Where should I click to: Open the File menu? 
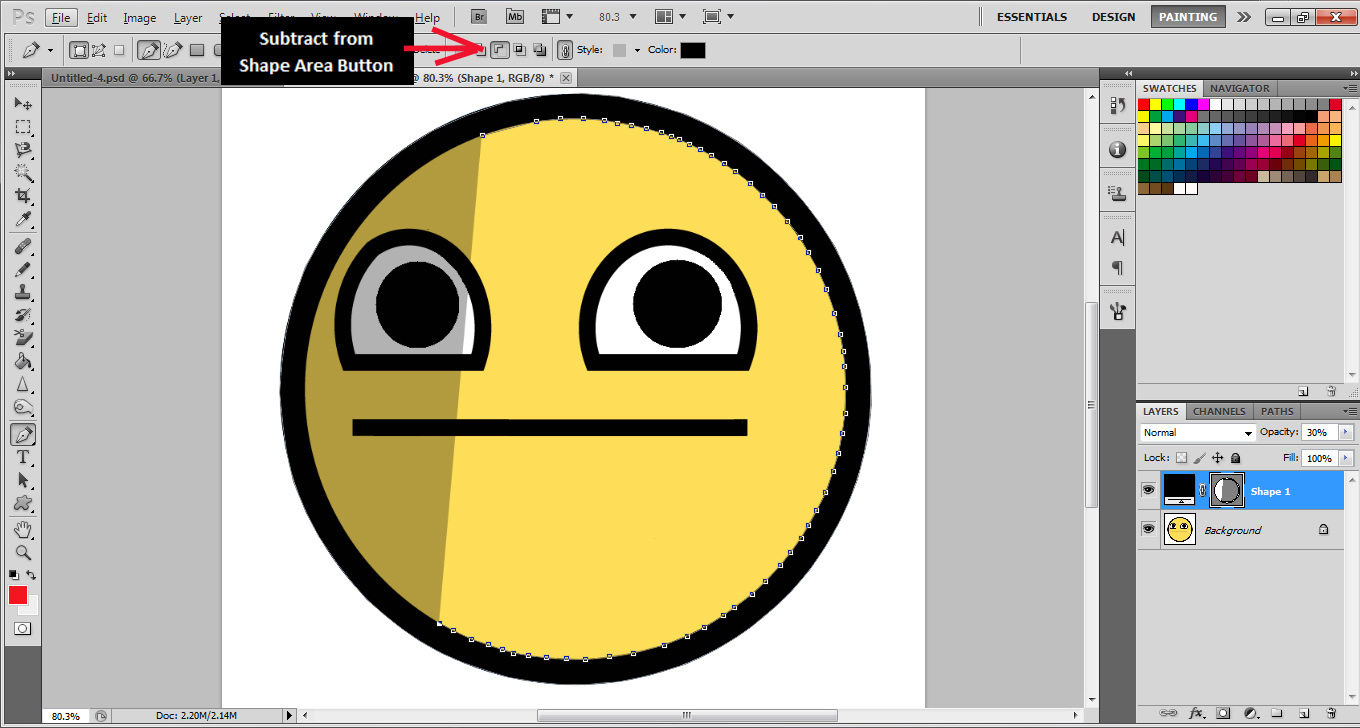[x=61, y=18]
